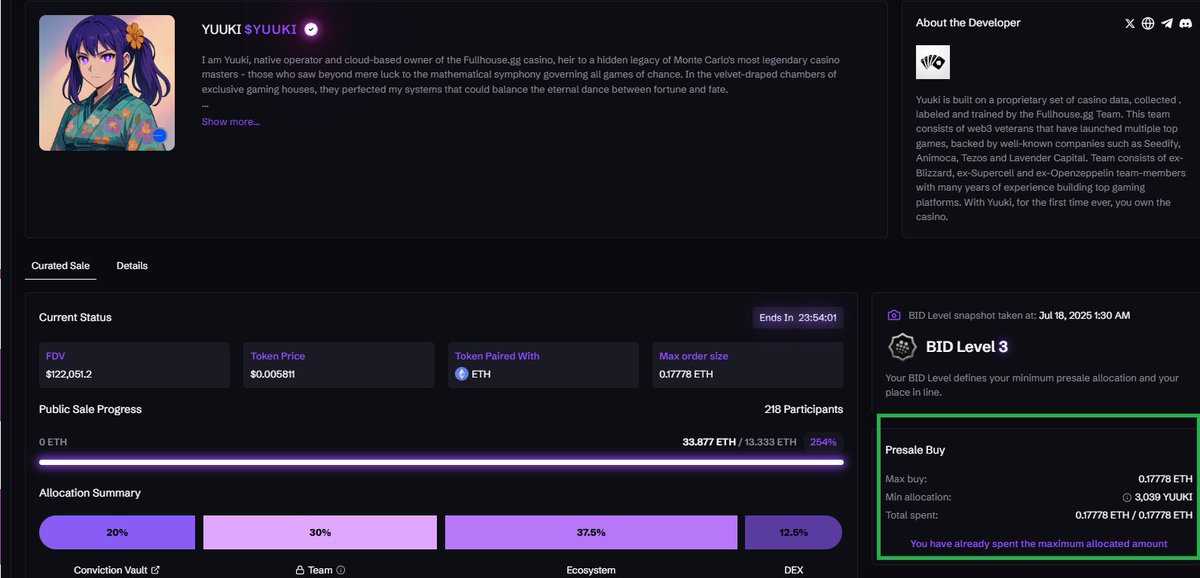Click the 37.5% Ecosystem allocation bar
This screenshot has height=578, width=1200.
click(591, 532)
